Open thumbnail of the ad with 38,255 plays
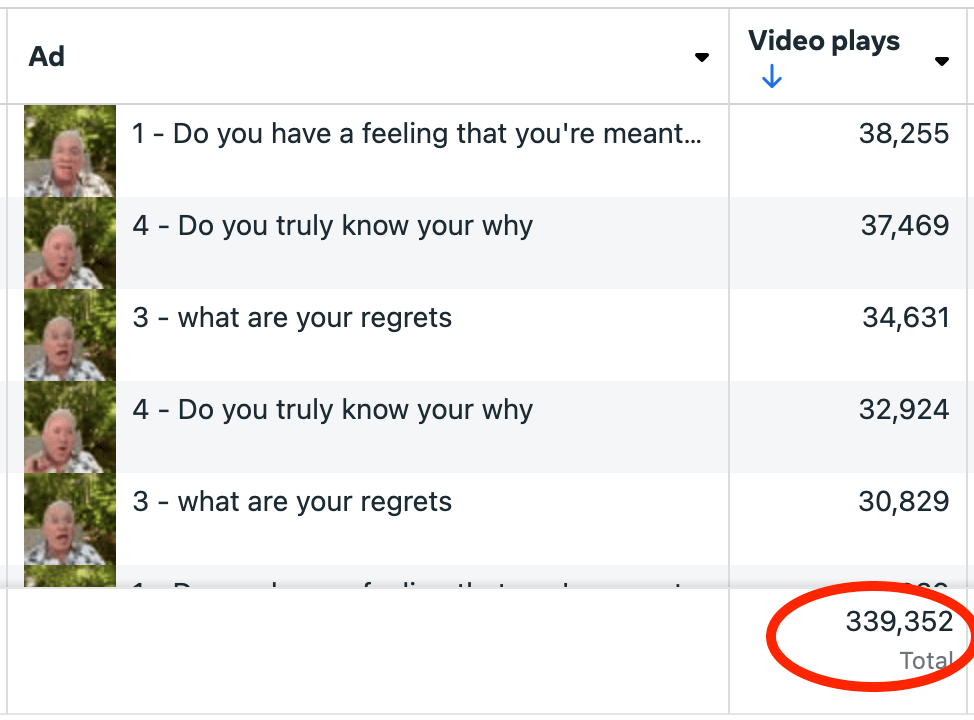Image resolution: width=974 pixels, height=720 pixels. point(70,150)
